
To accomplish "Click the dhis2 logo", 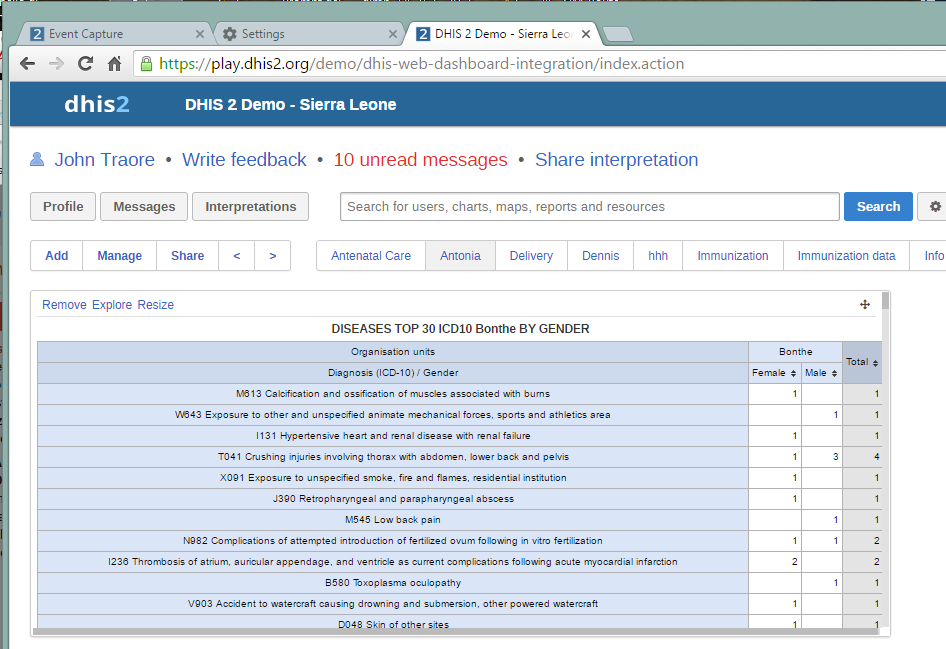I will [x=96, y=104].
